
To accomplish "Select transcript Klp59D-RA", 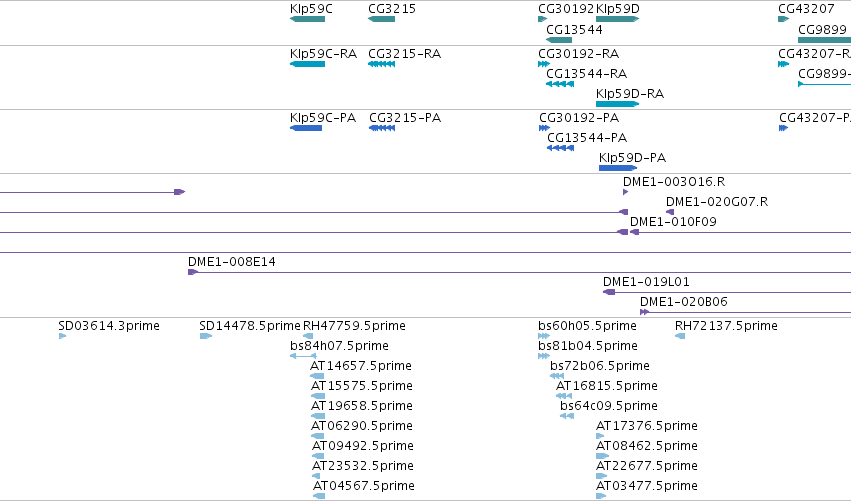I will coord(618,104).
